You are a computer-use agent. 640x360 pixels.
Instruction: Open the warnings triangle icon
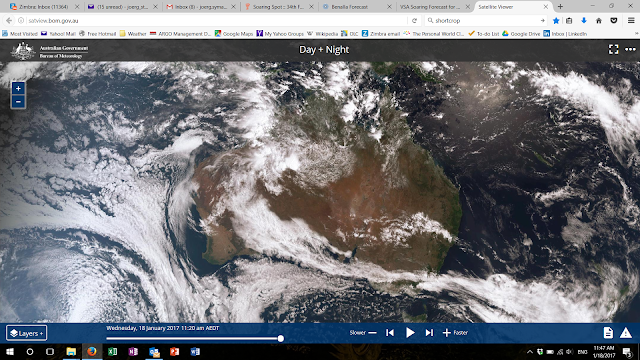coord(626,333)
